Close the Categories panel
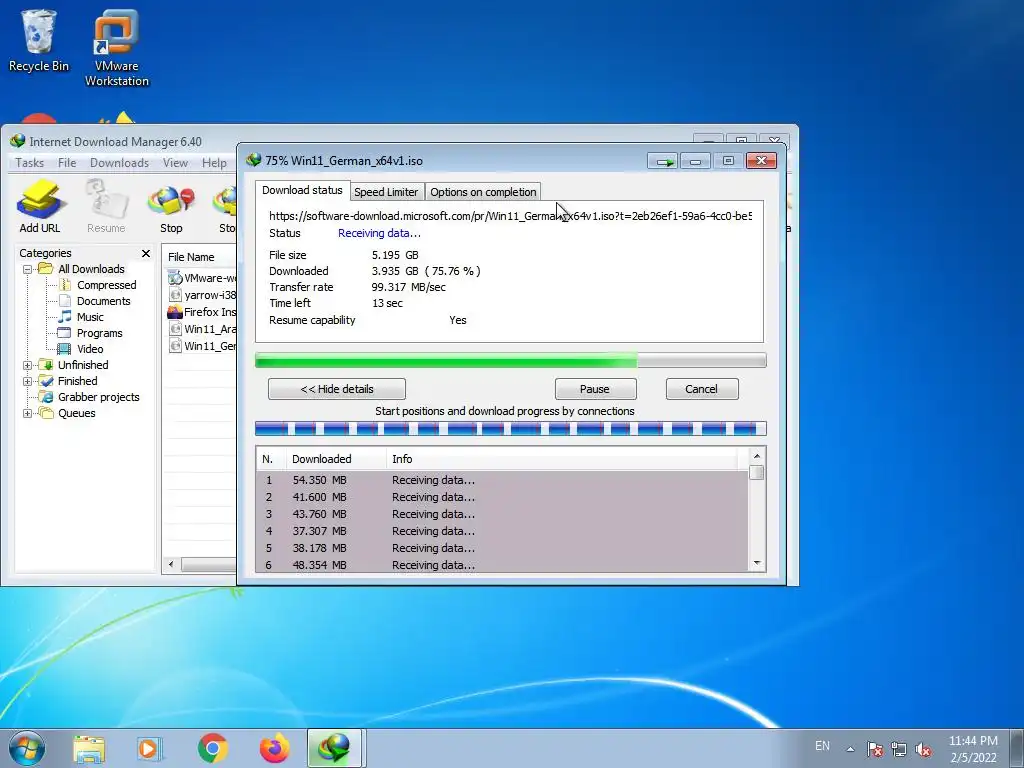The width and height of the screenshot is (1024, 768). point(146,253)
